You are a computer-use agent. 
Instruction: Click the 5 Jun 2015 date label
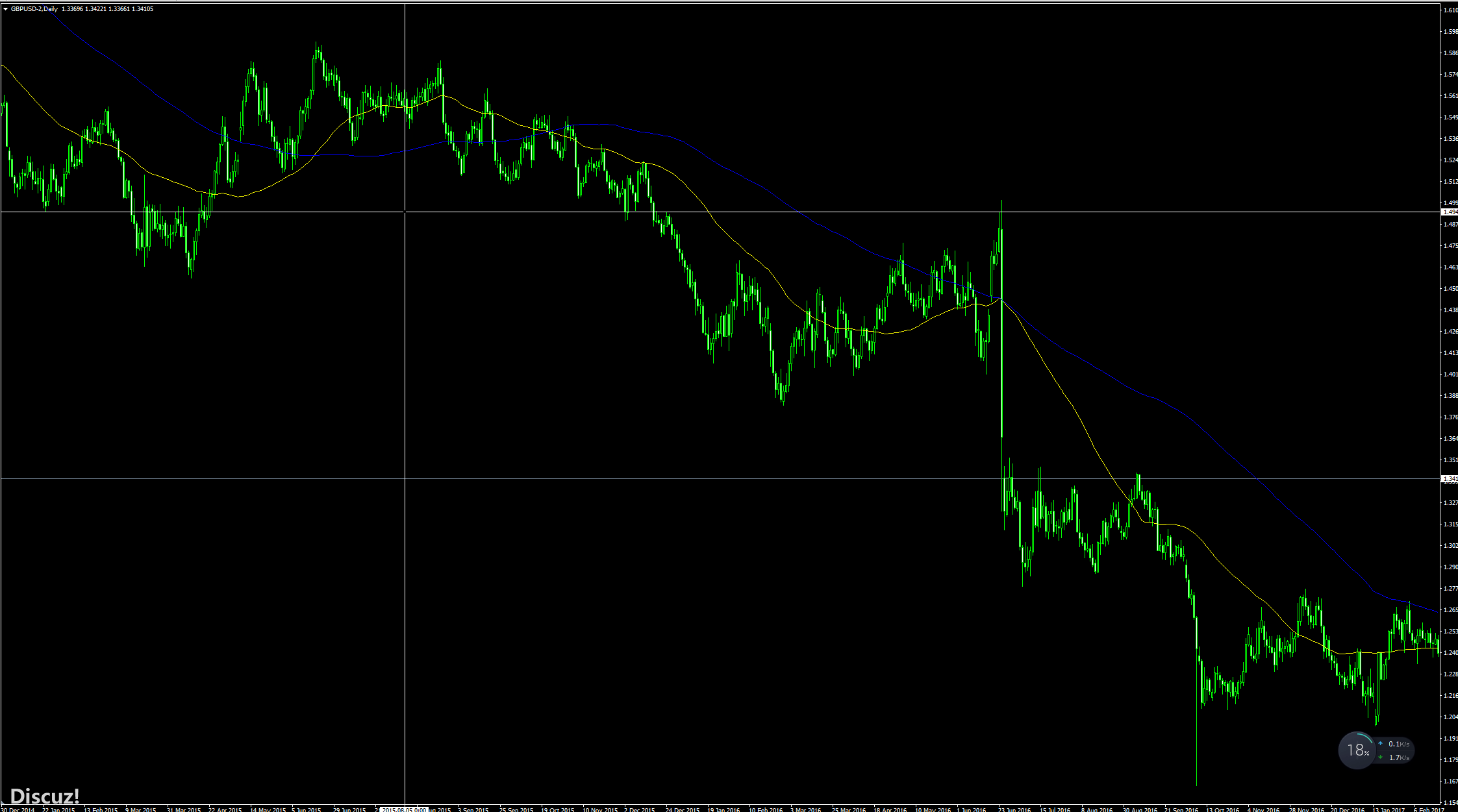point(307,809)
